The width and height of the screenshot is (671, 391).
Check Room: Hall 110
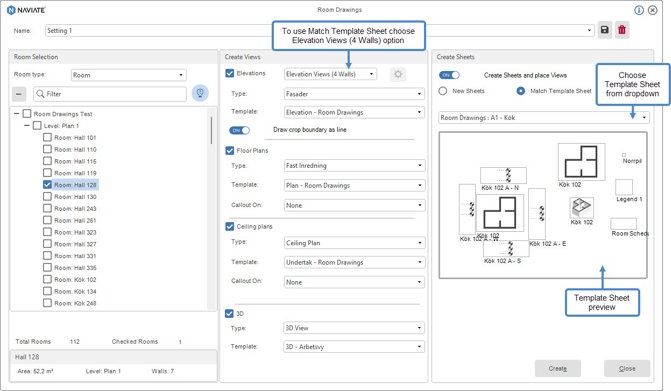pyautogui.click(x=48, y=149)
